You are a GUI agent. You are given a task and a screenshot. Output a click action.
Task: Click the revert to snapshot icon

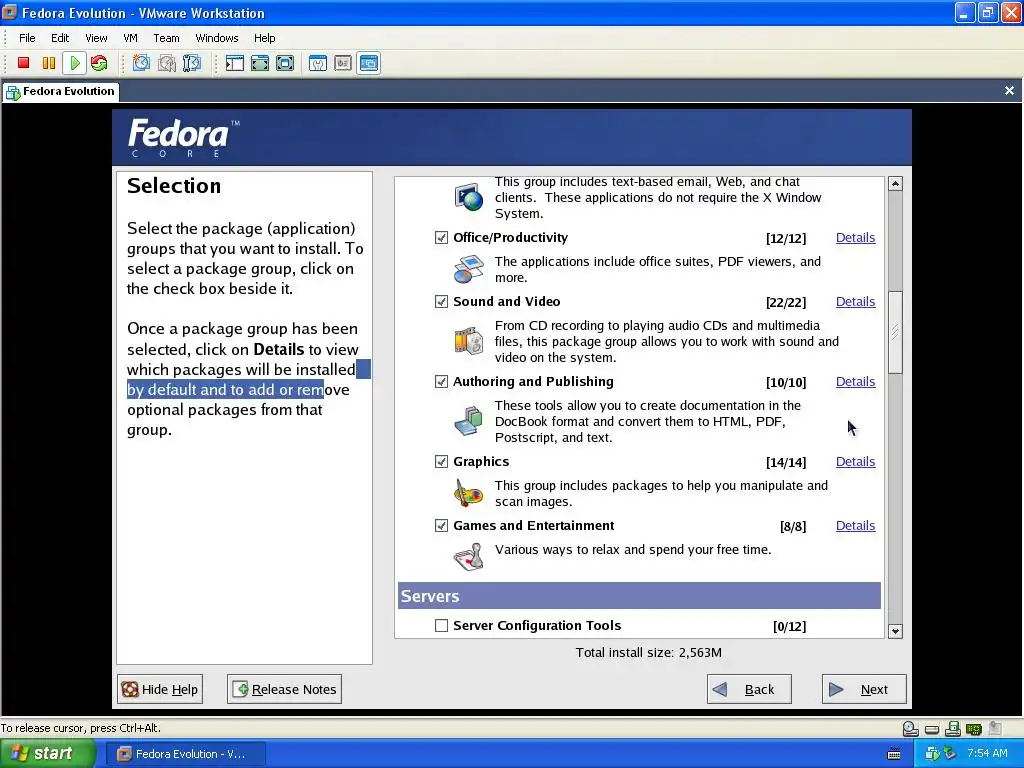167,63
